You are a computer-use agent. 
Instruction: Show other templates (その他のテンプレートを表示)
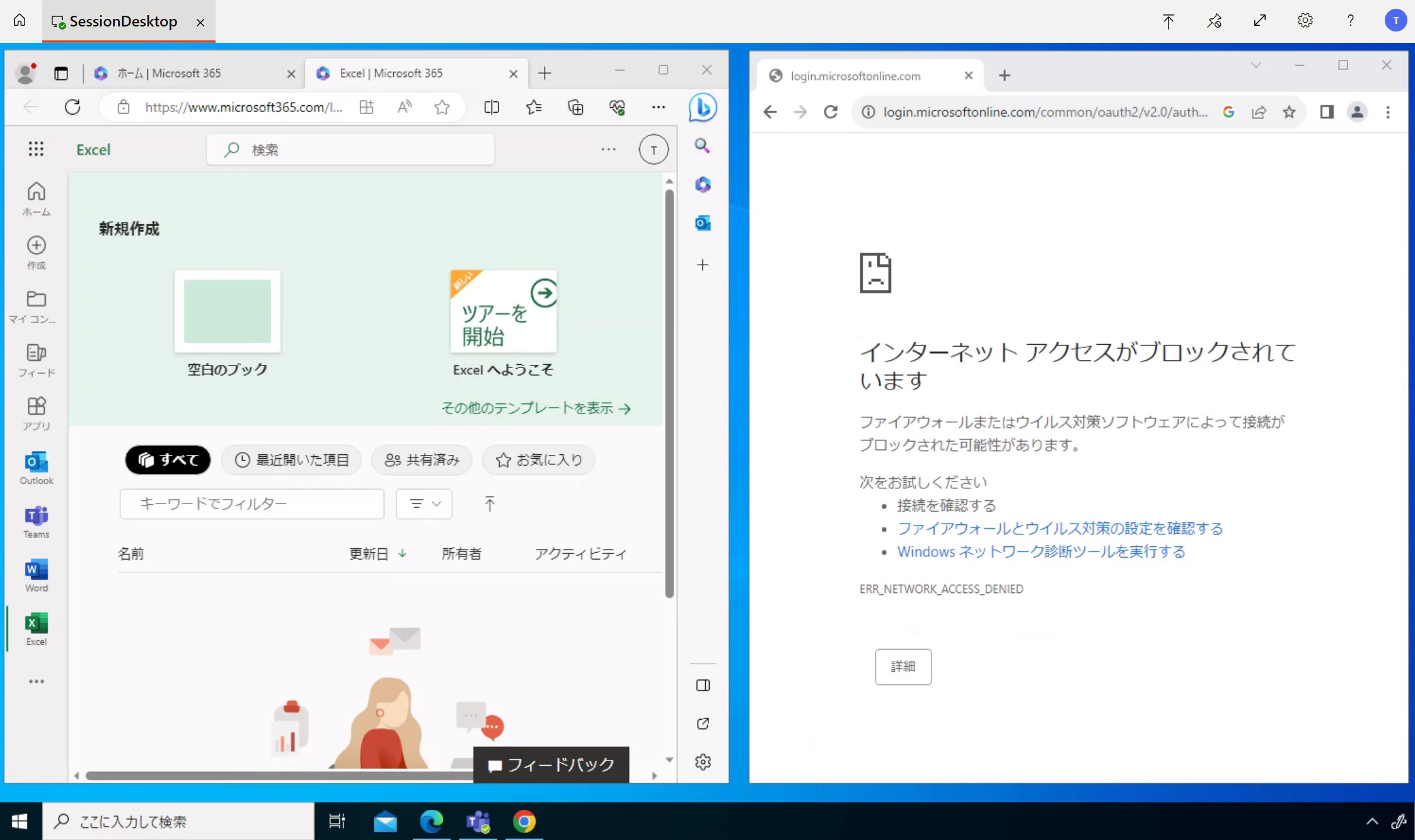click(x=536, y=408)
